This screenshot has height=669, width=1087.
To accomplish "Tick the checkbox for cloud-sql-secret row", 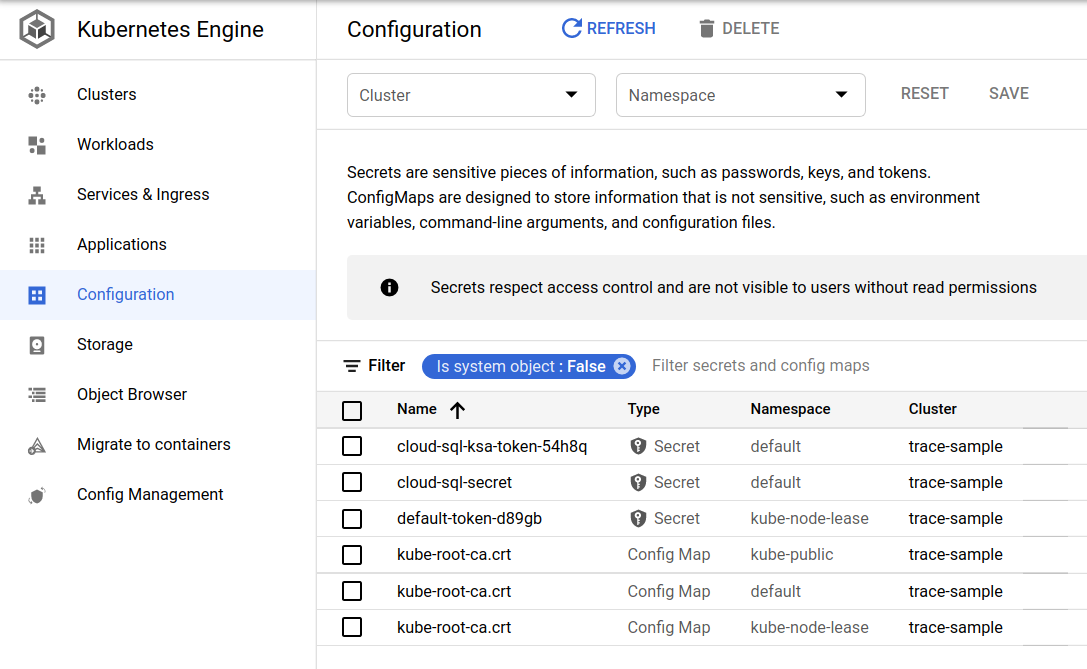I will click(352, 483).
